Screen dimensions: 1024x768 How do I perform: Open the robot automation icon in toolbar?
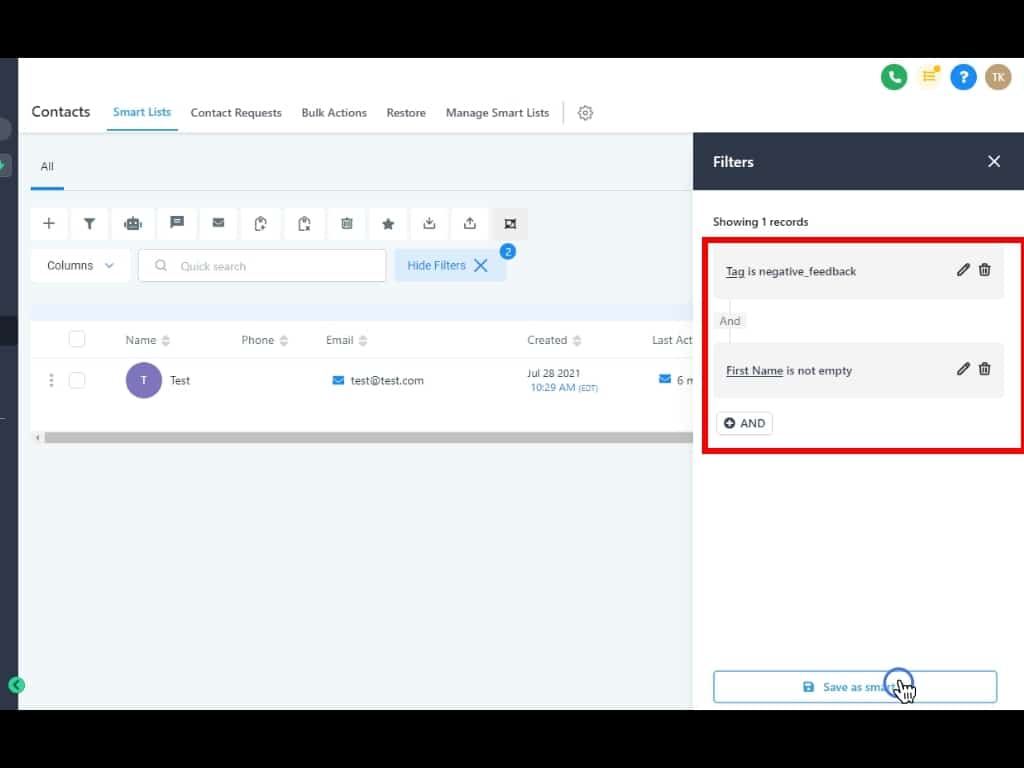tap(133, 224)
